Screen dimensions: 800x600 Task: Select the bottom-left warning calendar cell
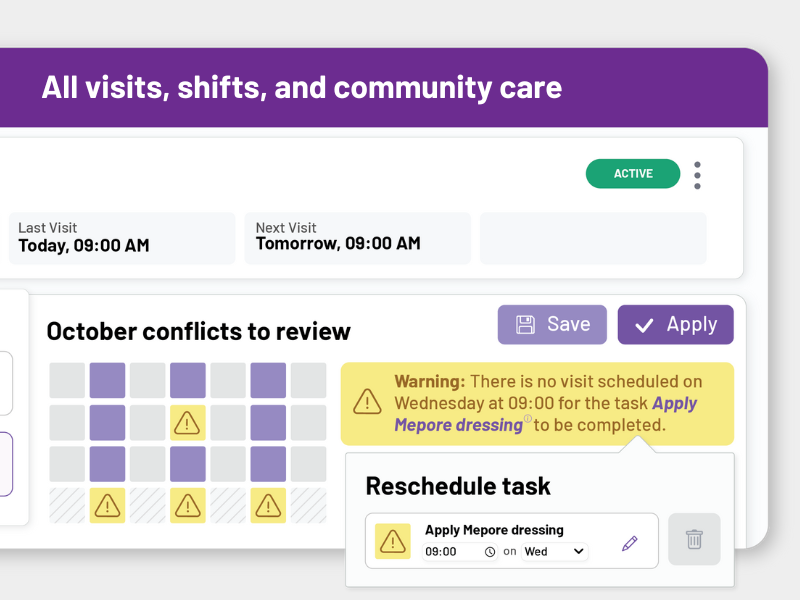(x=108, y=506)
